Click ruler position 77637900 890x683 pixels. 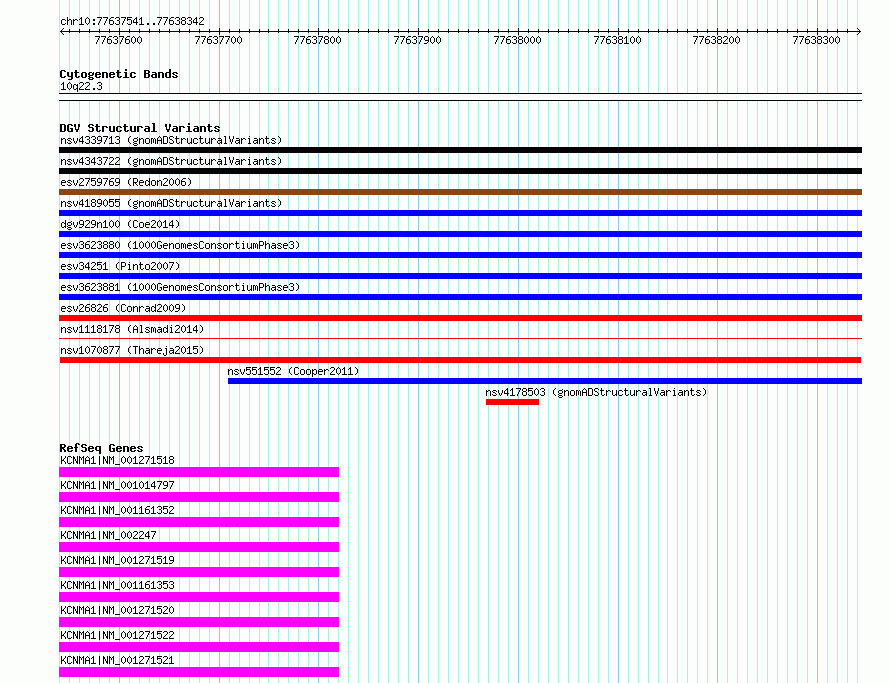point(417,40)
